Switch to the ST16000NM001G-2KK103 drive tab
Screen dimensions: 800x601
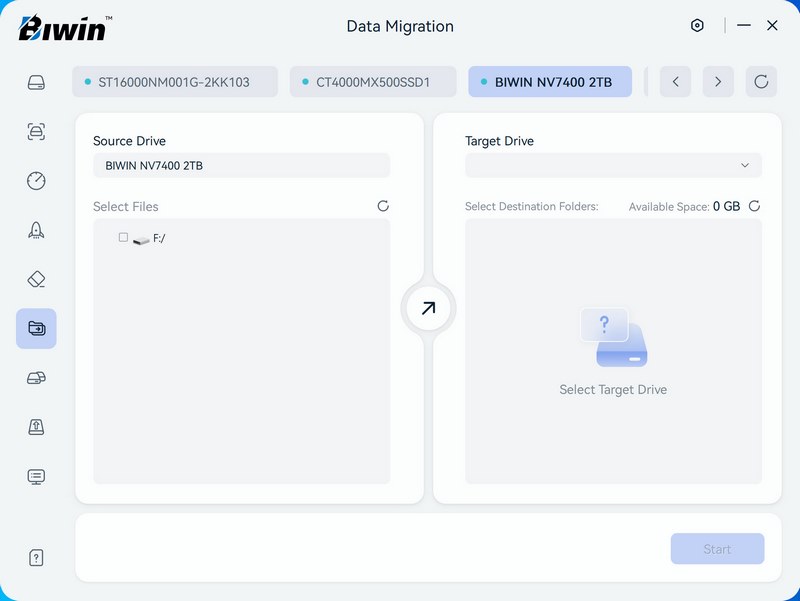pyautogui.click(x=175, y=82)
